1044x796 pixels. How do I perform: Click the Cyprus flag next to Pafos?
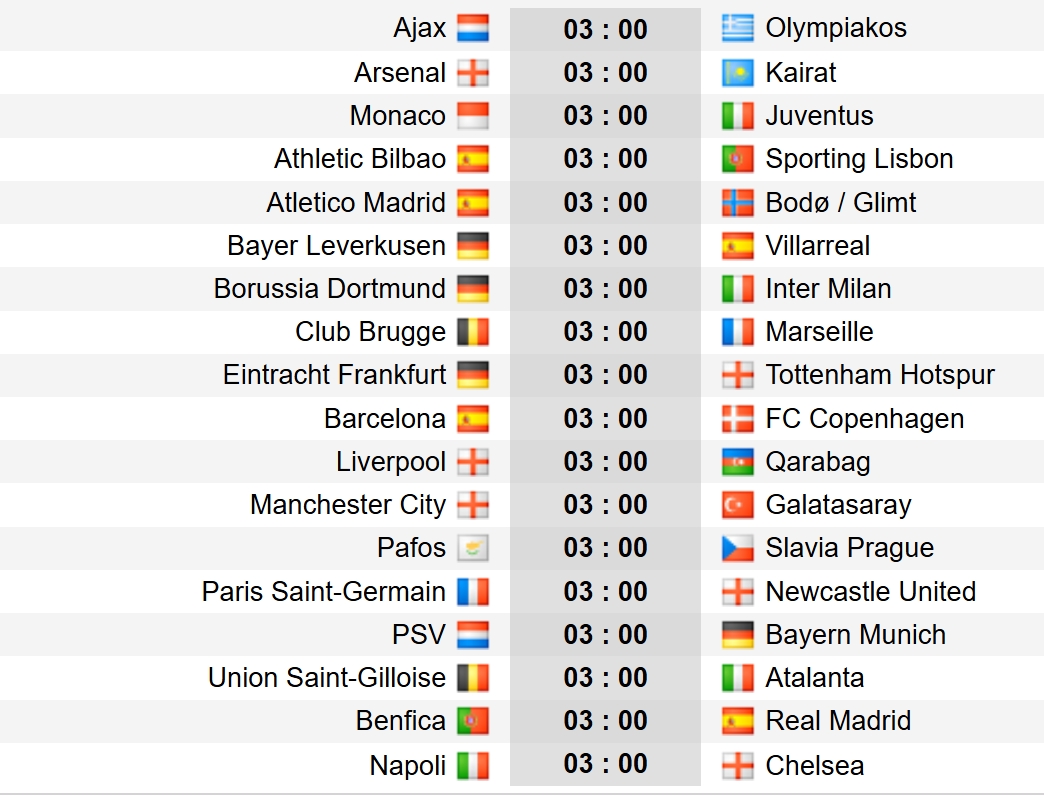point(473,549)
